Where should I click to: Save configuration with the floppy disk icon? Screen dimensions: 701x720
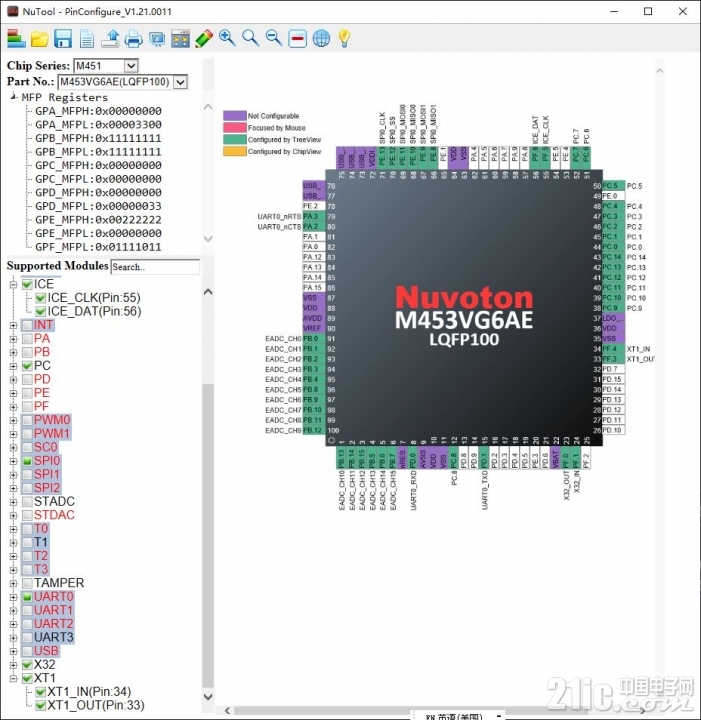63,39
